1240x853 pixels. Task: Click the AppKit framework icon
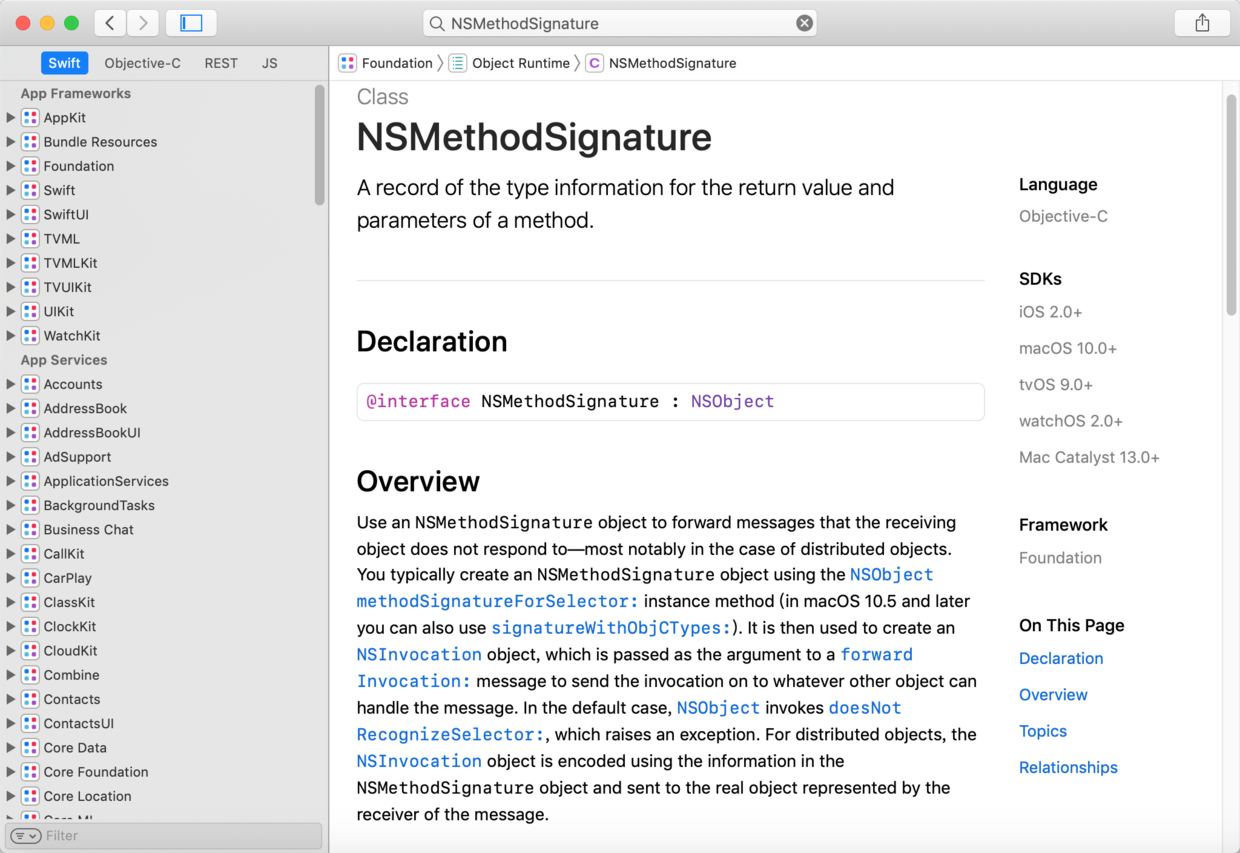pyautogui.click(x=30, y=118)
